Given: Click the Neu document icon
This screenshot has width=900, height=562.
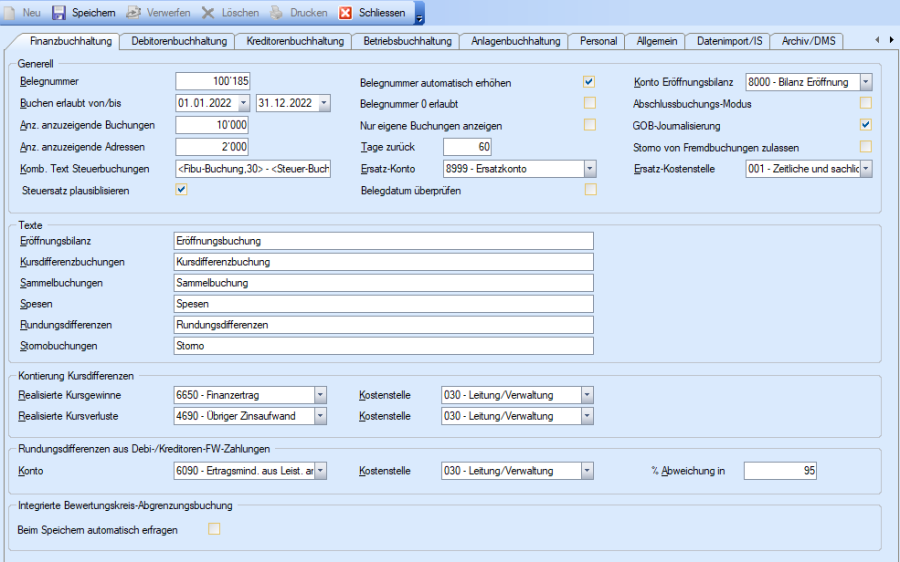Looking at the screenshot, I should [x=10, y=12].
